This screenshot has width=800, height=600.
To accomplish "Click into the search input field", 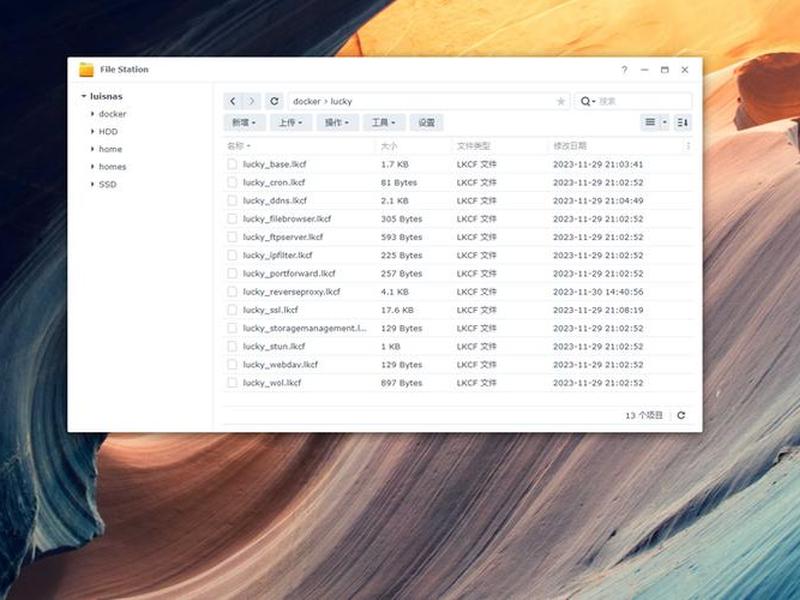I will 644,101.
